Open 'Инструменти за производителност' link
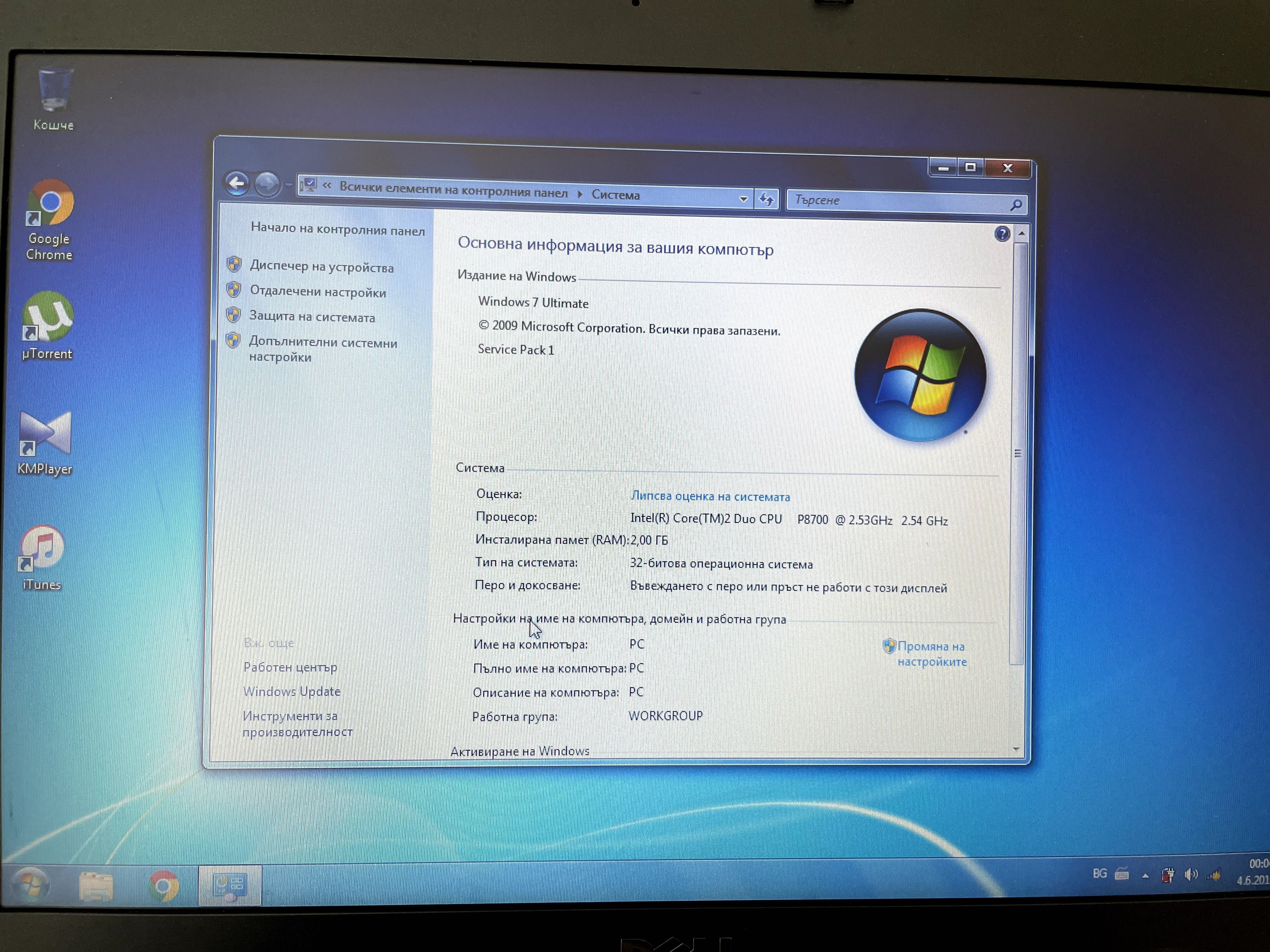 [x=297, y=724]
